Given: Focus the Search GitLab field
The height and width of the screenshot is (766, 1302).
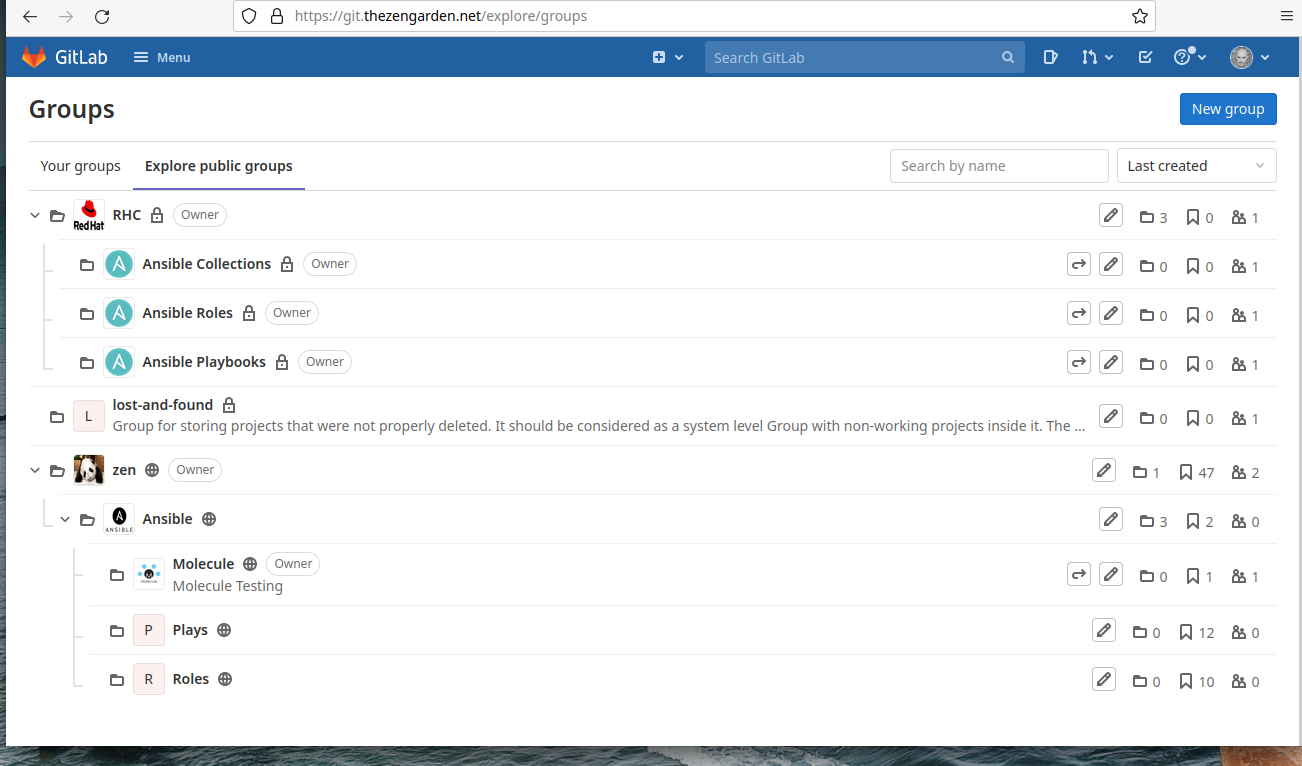Looking at the screenshot, I should pos(864,57).
